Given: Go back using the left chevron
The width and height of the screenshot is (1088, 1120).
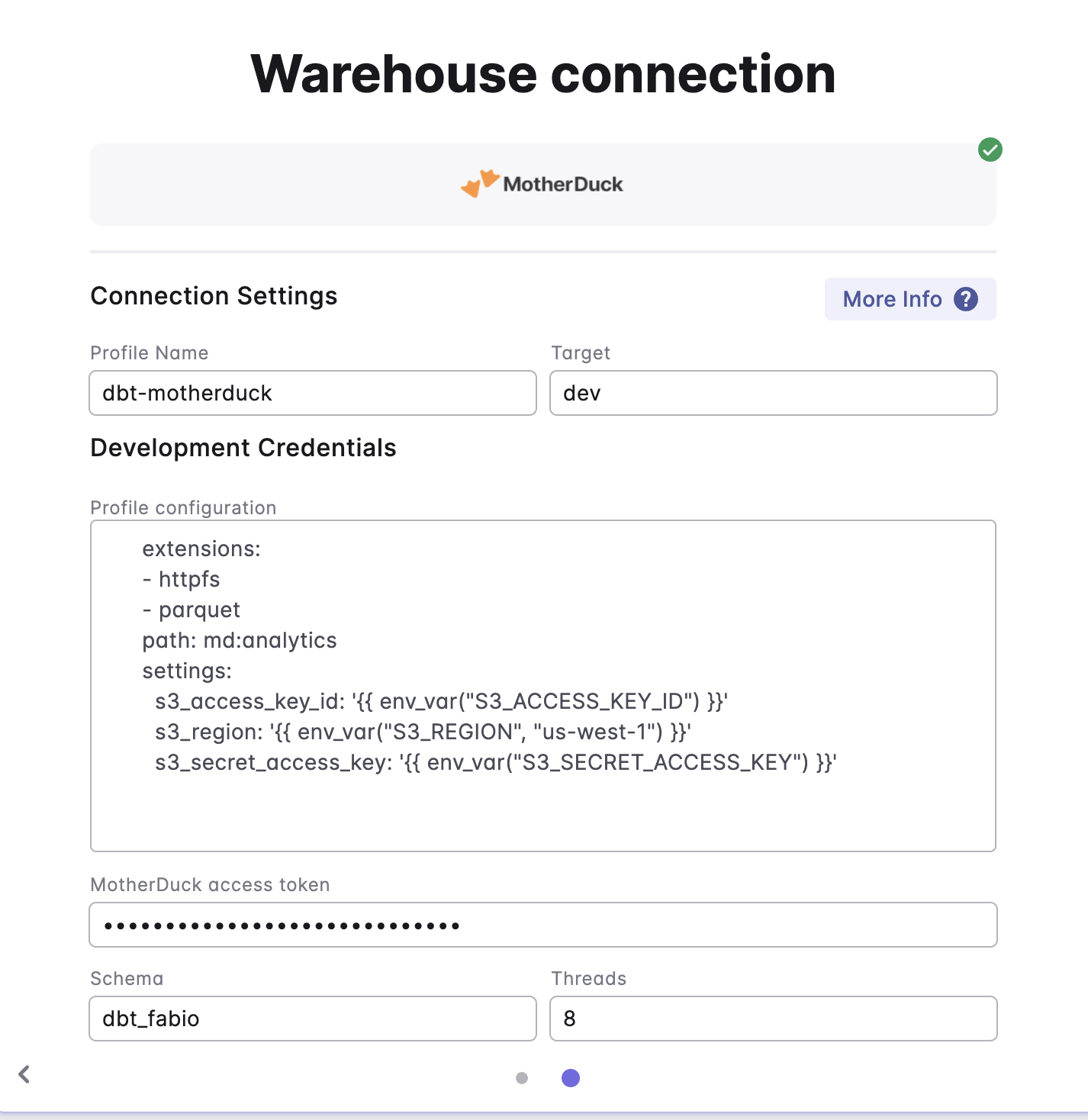Looking at the screenshot, I should coord(24,1074).
